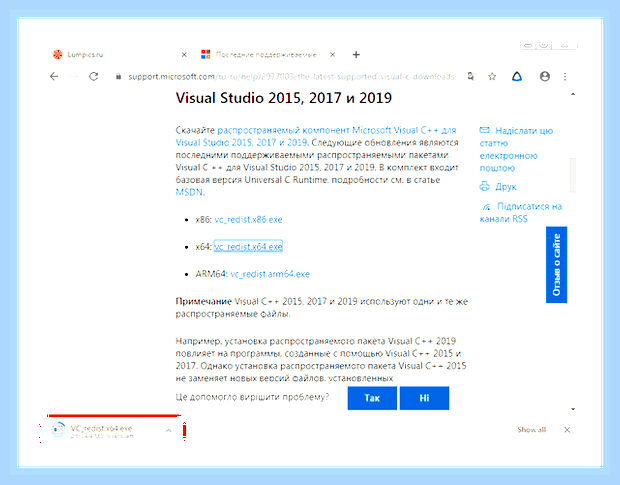Answer 'Ні' to the helpfulness question
This screenshot has height=485, width=620.
click(x=424, y=398)
